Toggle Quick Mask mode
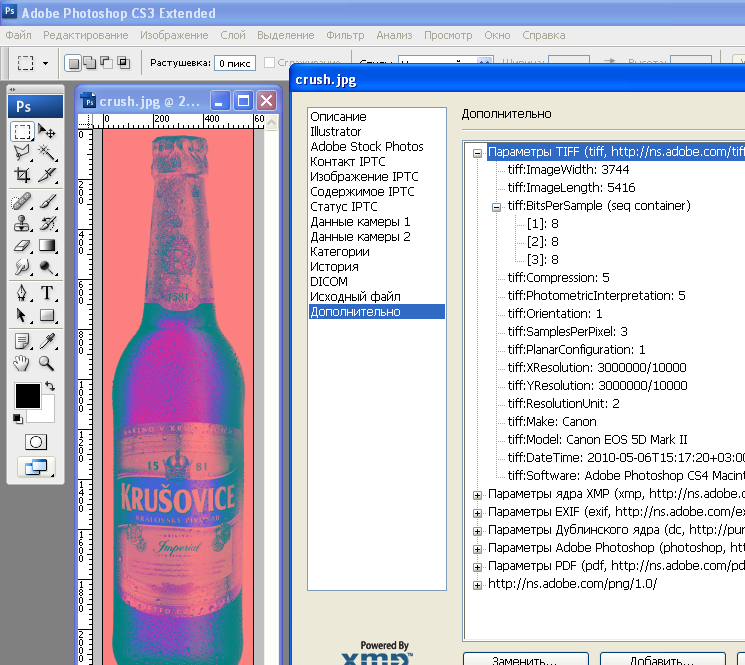 (36, 442)
